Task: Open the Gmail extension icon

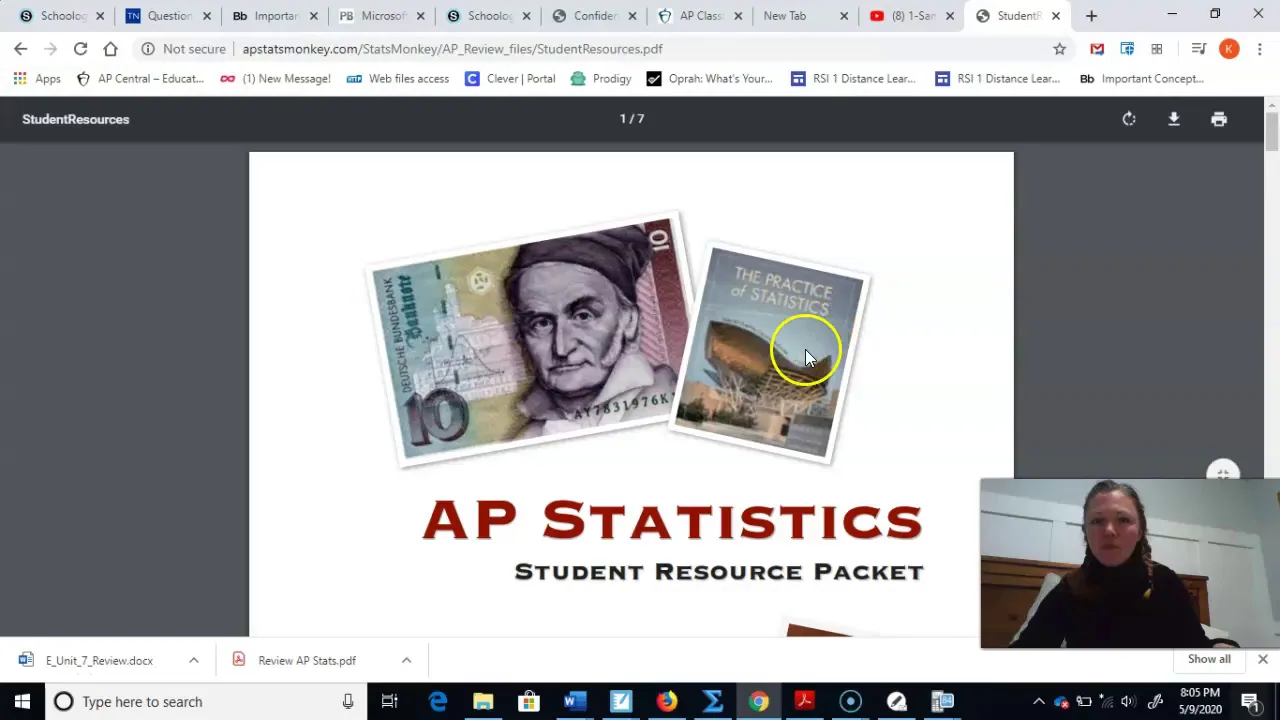Action: click(1097, 49)
